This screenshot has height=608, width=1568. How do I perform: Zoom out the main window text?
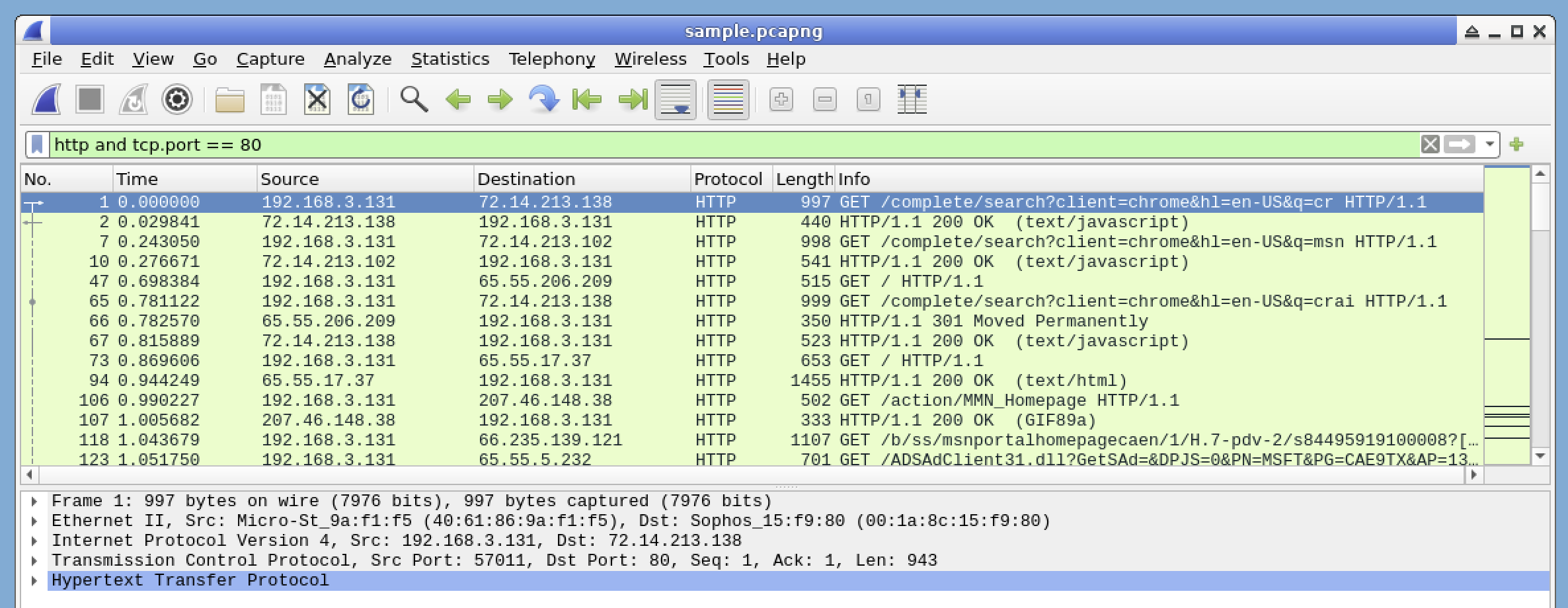(x=825, y=100)
